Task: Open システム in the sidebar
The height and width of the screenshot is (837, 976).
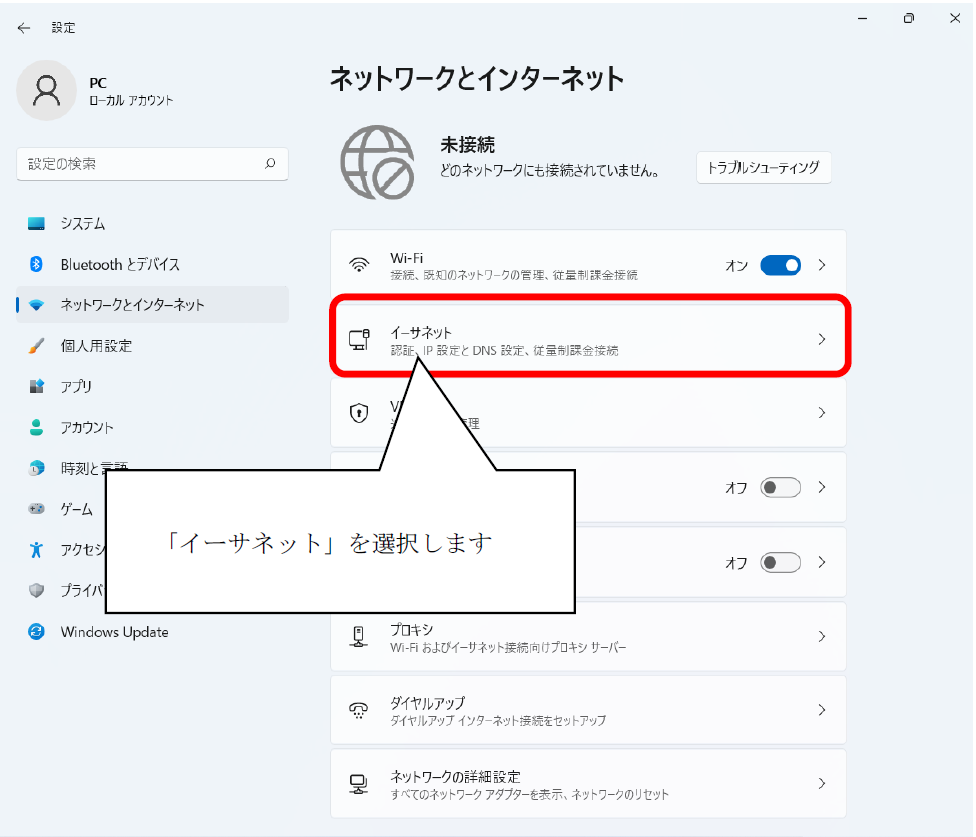Action: pyautogui.click(x=82, y=224)
